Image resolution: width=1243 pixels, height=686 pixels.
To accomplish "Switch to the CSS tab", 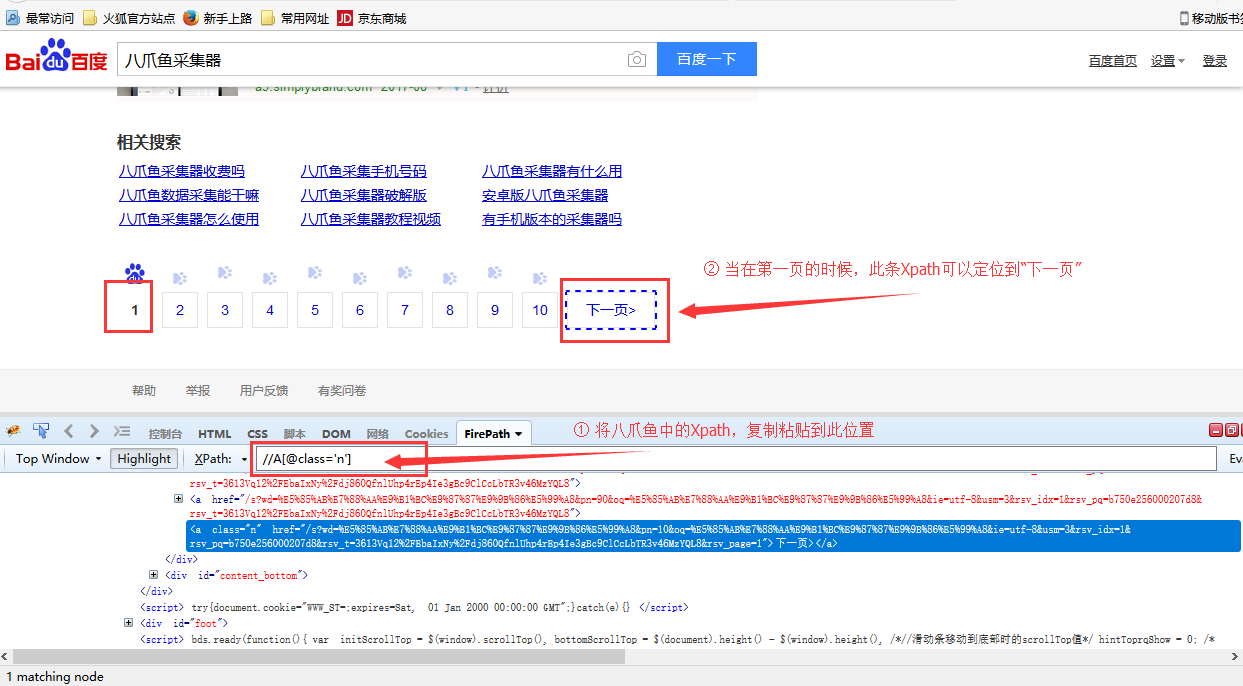I will coord(258,434).
